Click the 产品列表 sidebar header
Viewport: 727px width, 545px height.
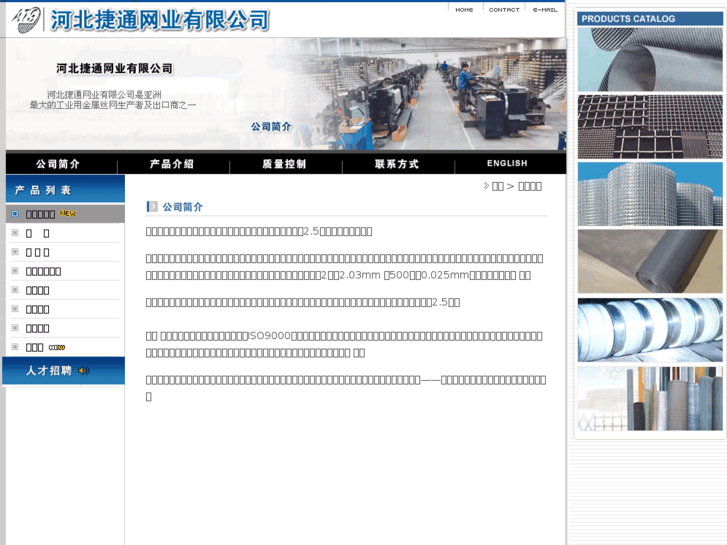pos(65,189)
